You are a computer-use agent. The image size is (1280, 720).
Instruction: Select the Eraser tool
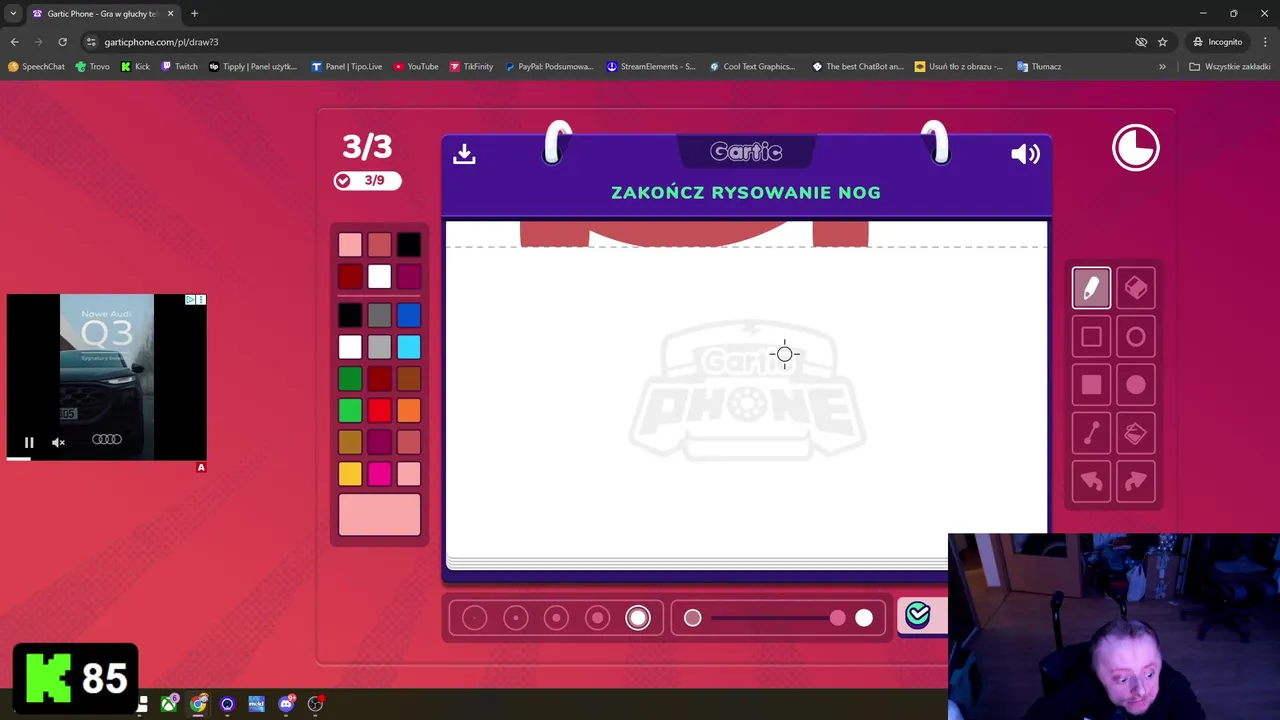pyautogui.click(x=1135, y=288)
